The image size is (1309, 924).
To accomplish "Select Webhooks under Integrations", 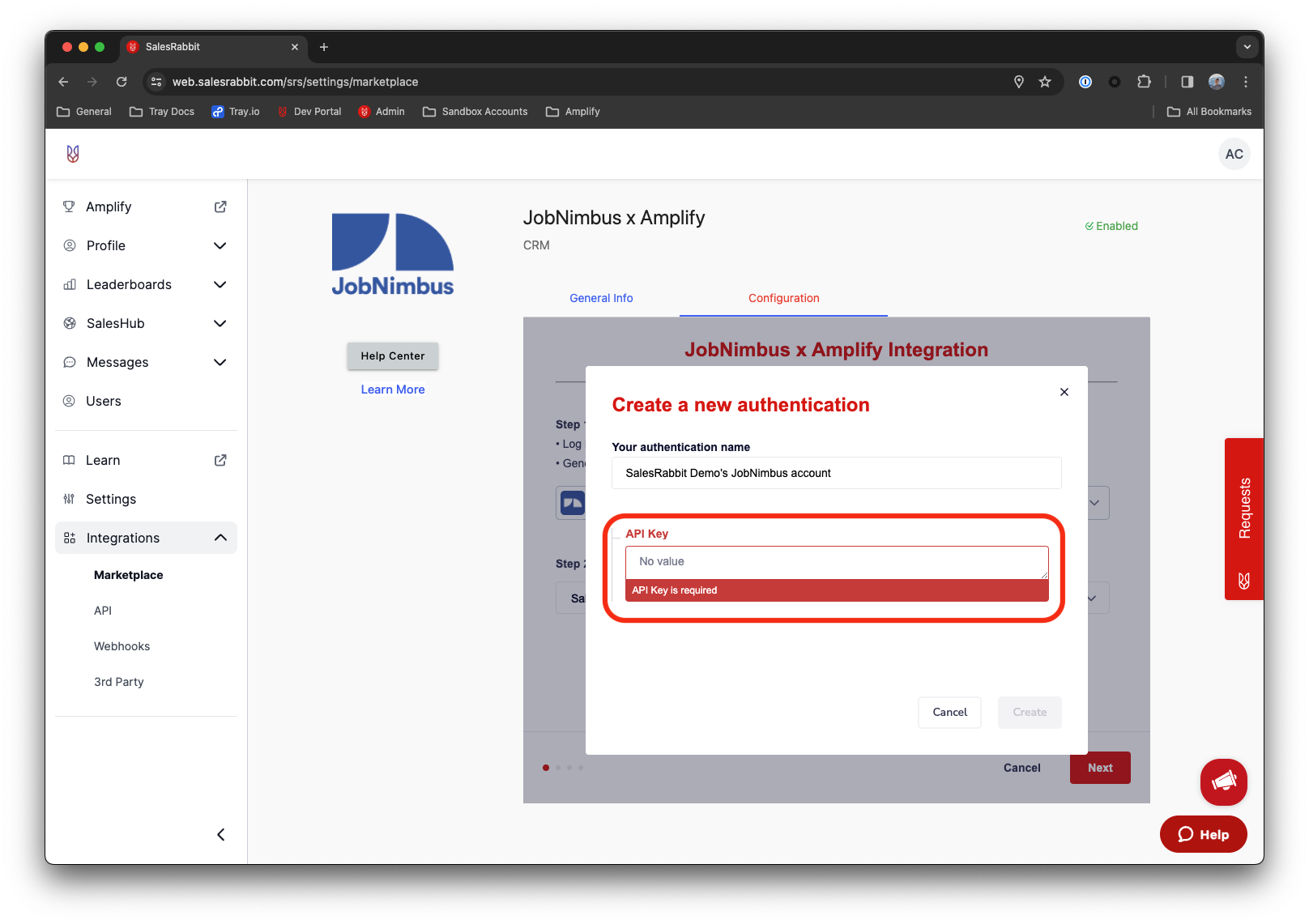I will 122,646.
